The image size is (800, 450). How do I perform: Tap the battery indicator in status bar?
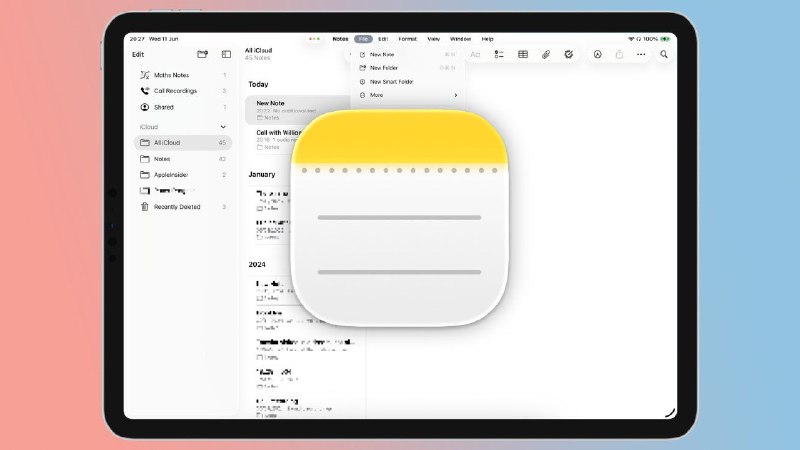[665, 39]
